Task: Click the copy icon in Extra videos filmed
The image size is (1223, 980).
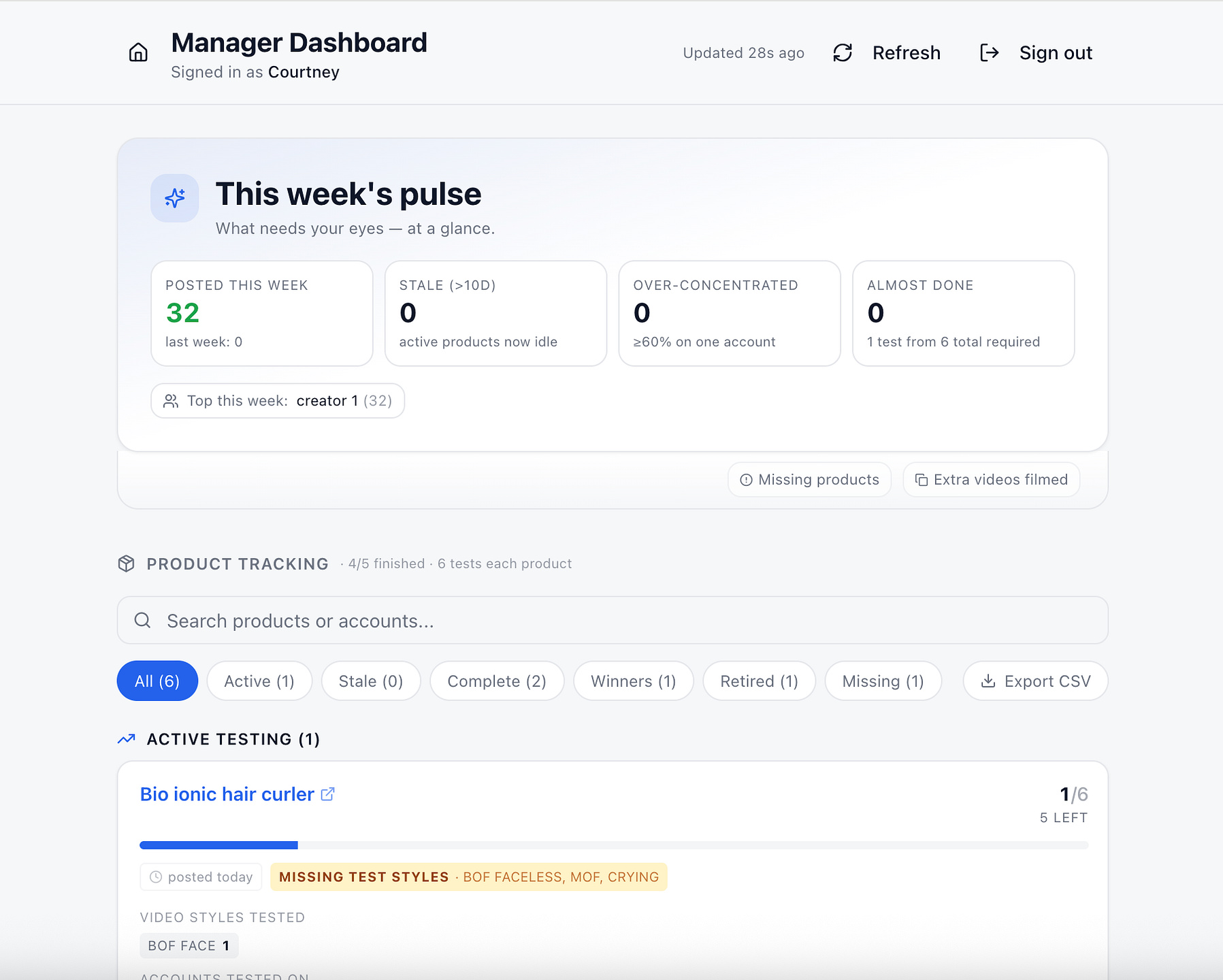Action: click(x=921, y=480)
